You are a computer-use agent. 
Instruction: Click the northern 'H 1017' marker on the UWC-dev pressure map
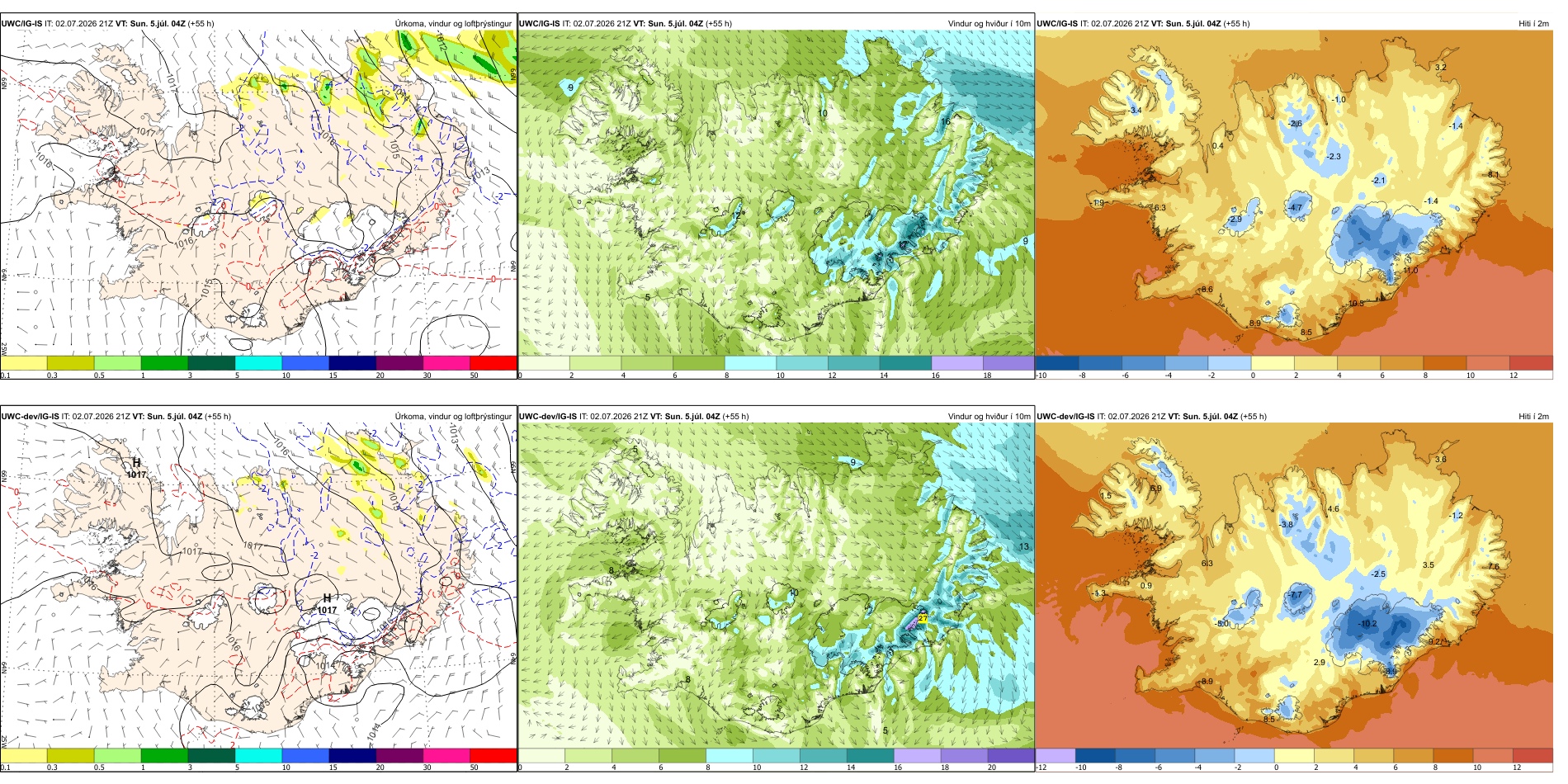pos(136,469)
